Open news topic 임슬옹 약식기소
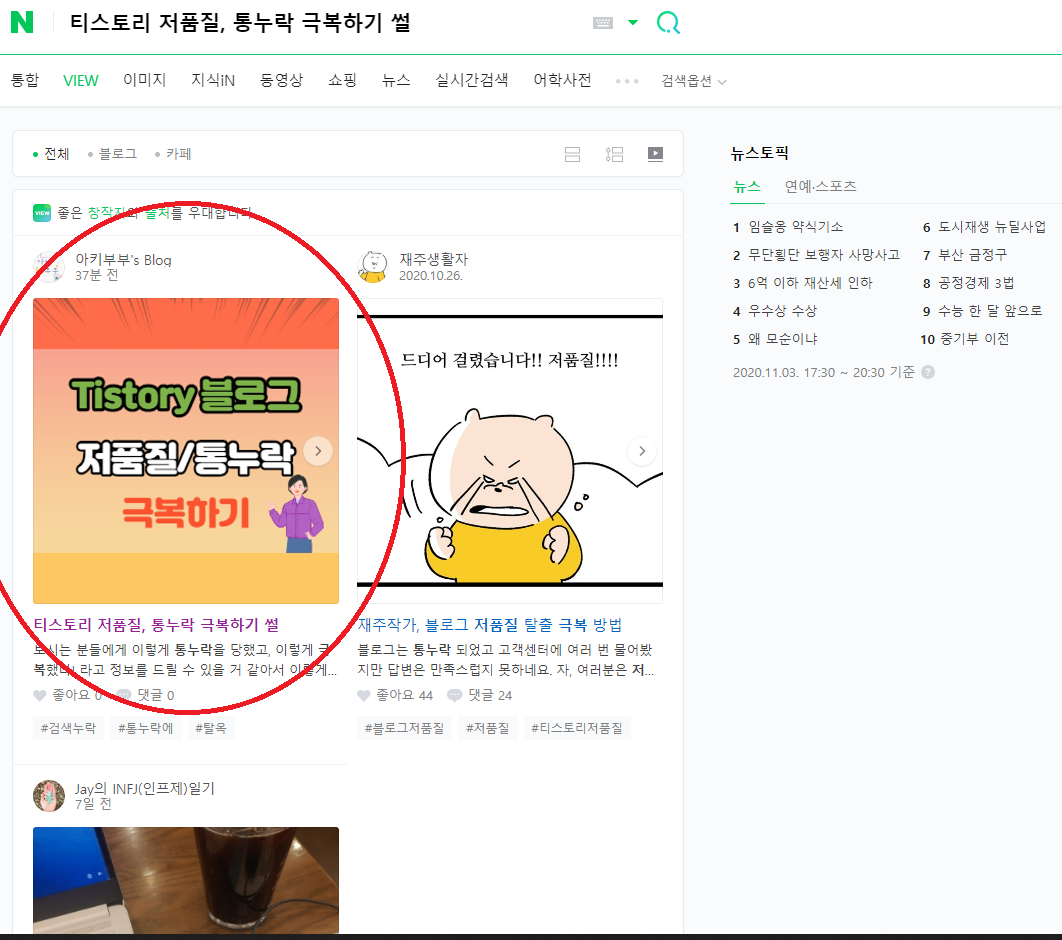 click(x=795, y=227)
